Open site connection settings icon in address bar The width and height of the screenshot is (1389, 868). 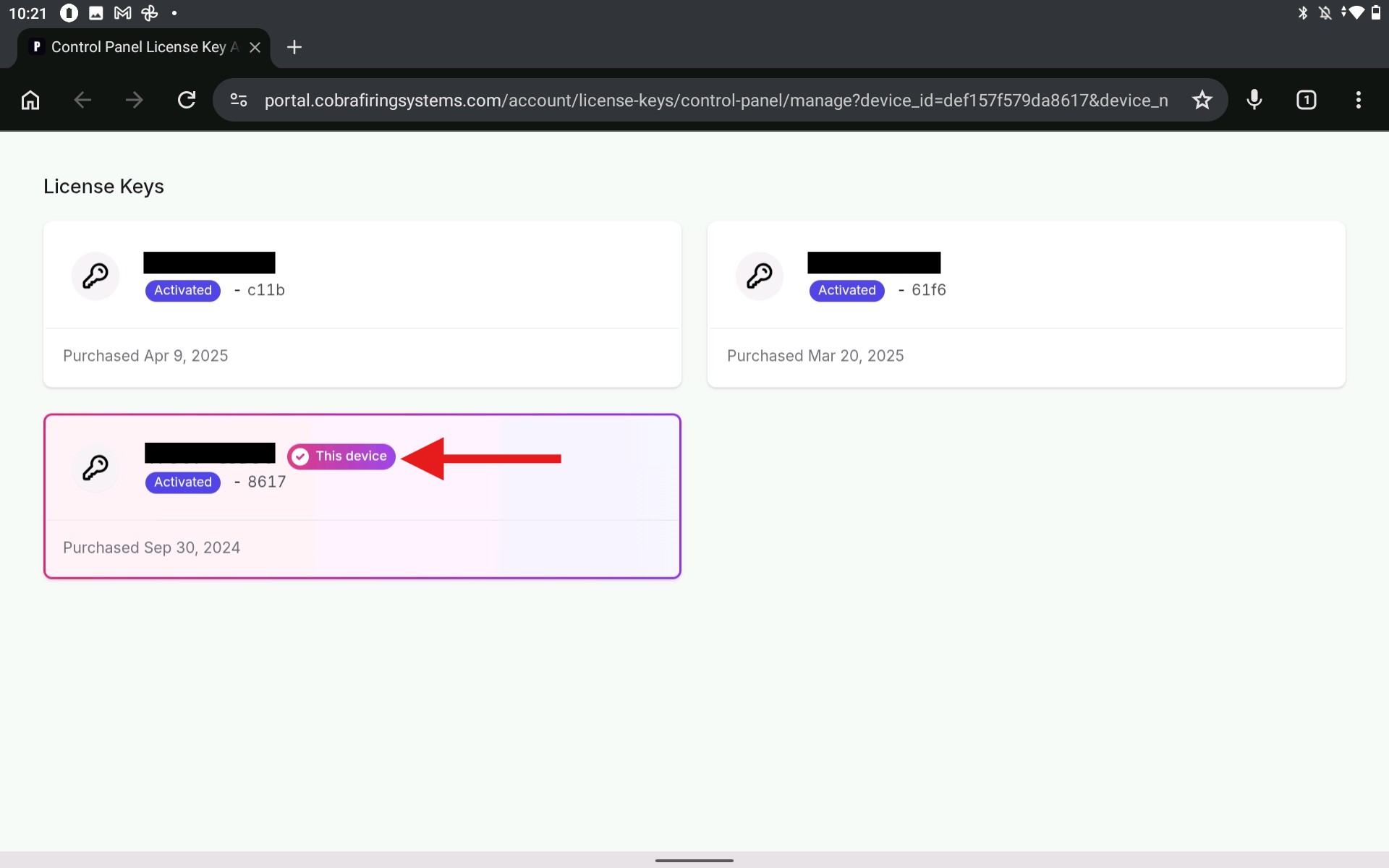238,100
